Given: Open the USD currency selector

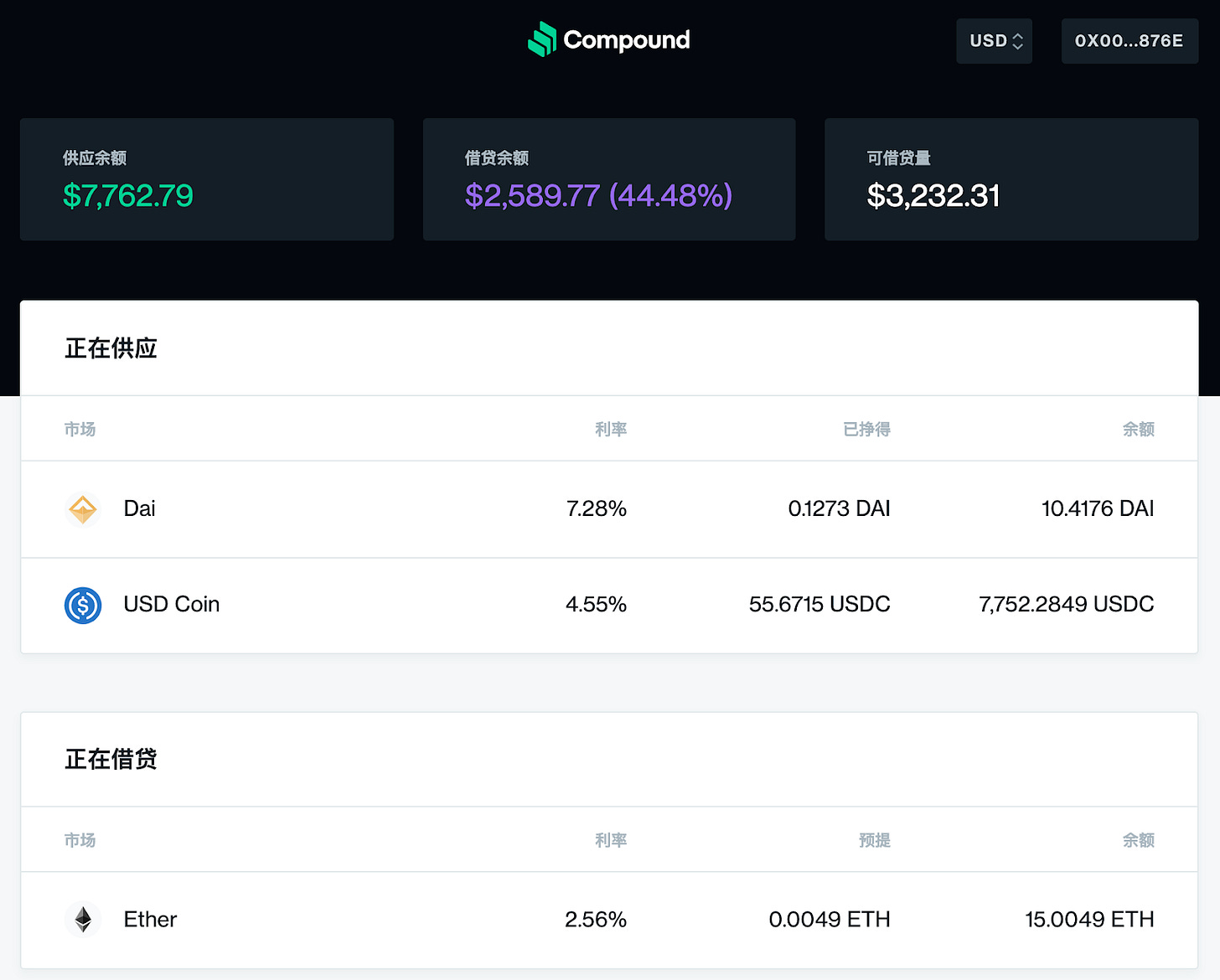Looking at the screenshot, I should [x=995, y=41].
